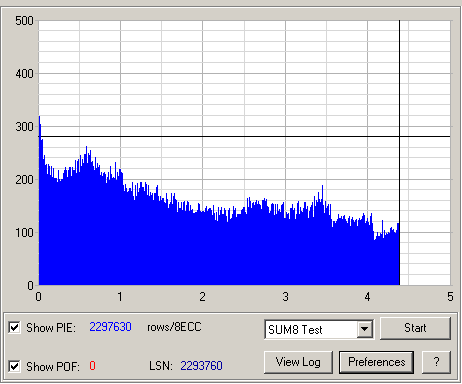
Task: Click the blue spike near 3.5 GB
Action: (322, 187)
